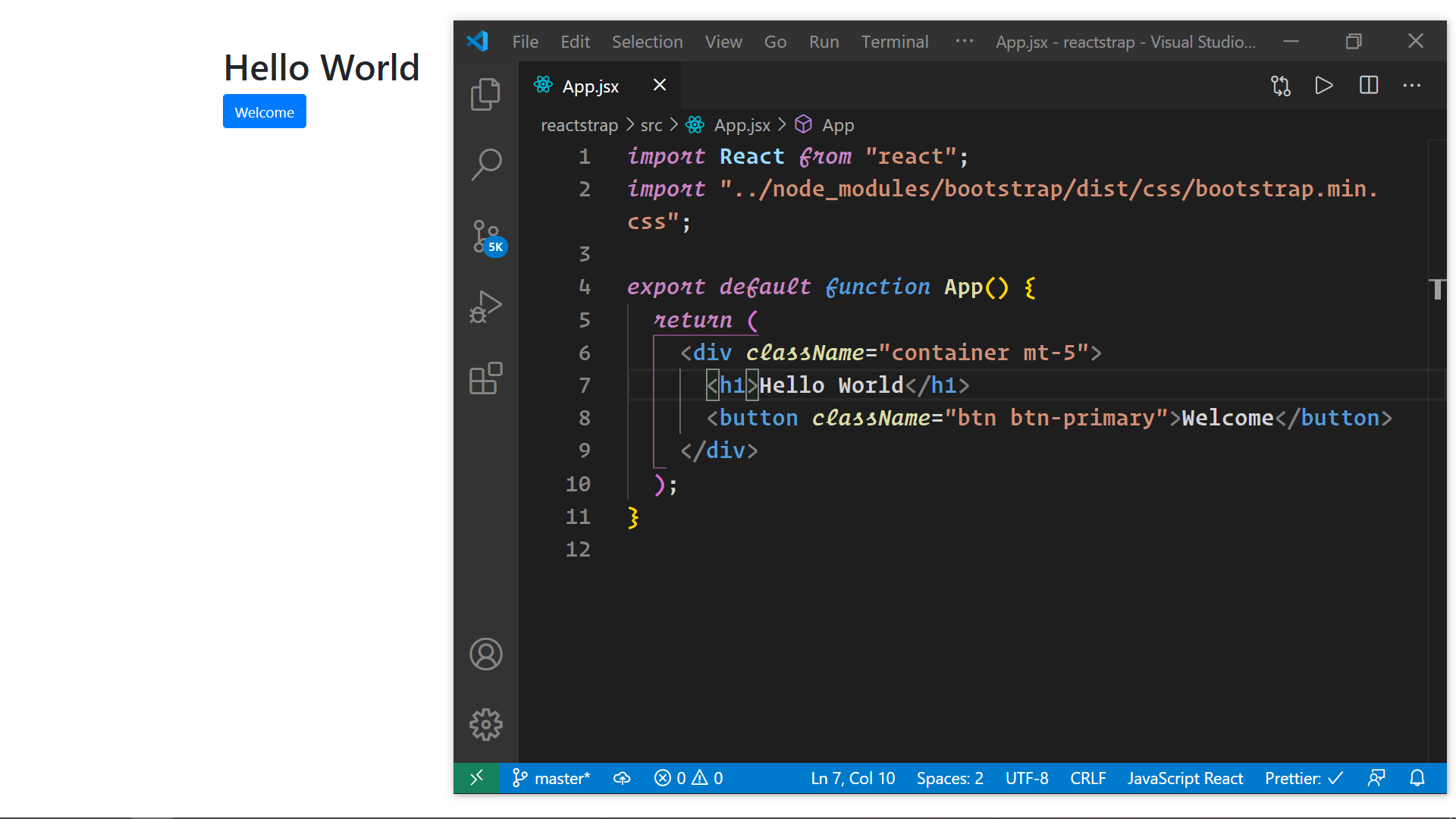The height and width of the screenshot is (819, 1456).
Task: Open the editor more actions menu
Action: [x=1411, y=85]
